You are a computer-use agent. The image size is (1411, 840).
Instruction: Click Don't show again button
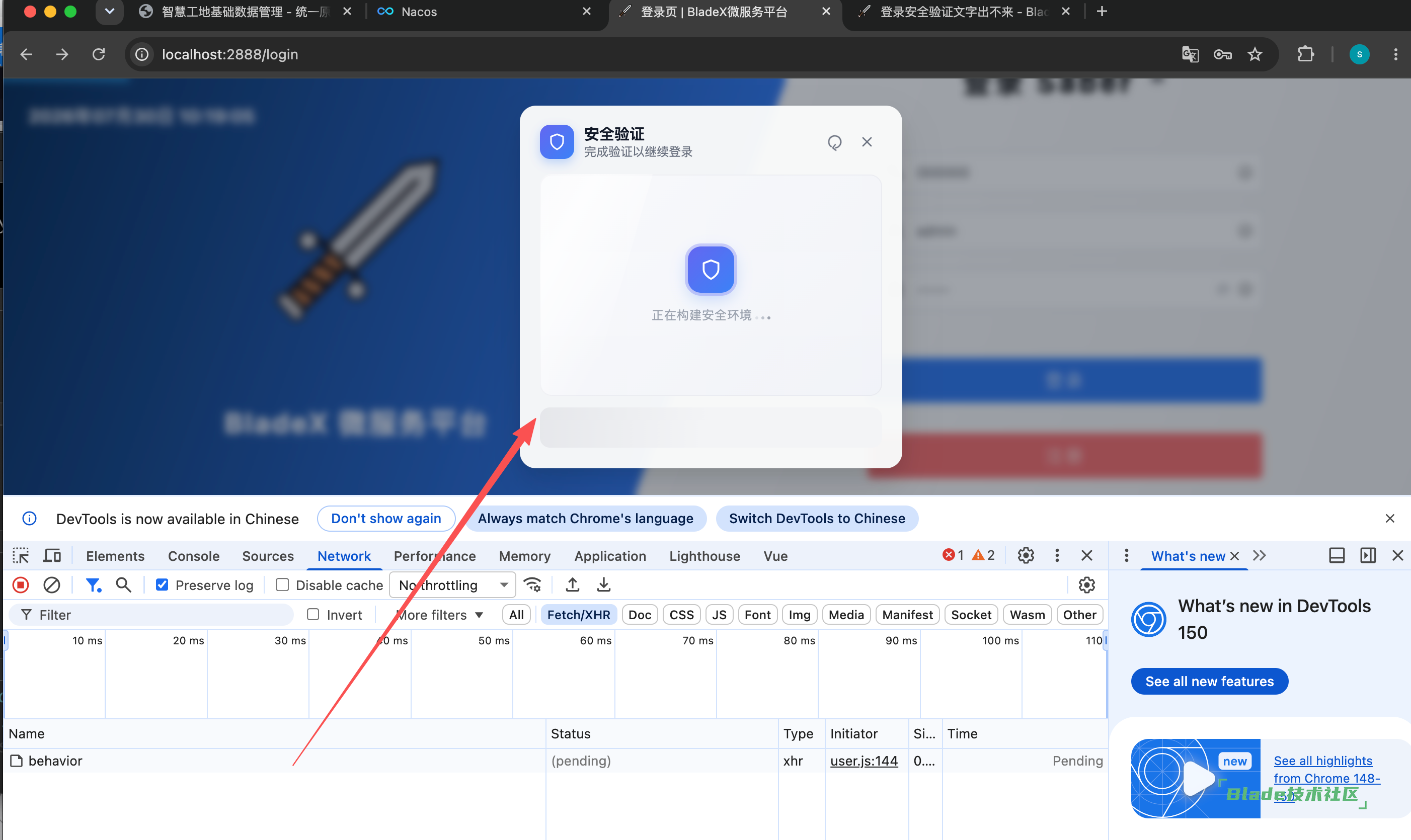point(386,519)
